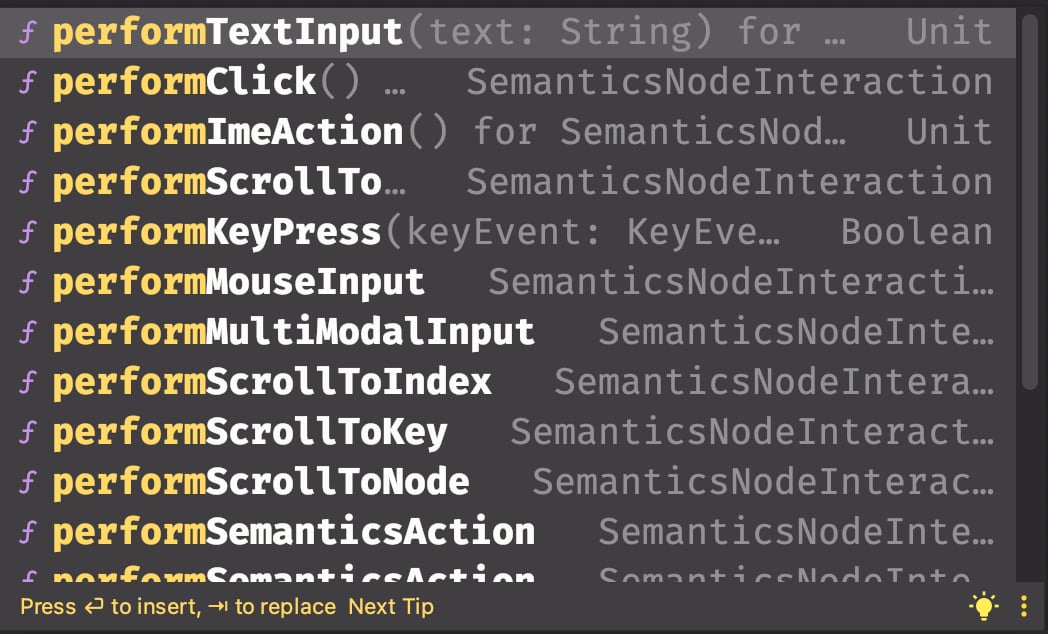Choose performScrollToNode from suggestions
Screen dimensions: 1048x634
coord(260,483)
